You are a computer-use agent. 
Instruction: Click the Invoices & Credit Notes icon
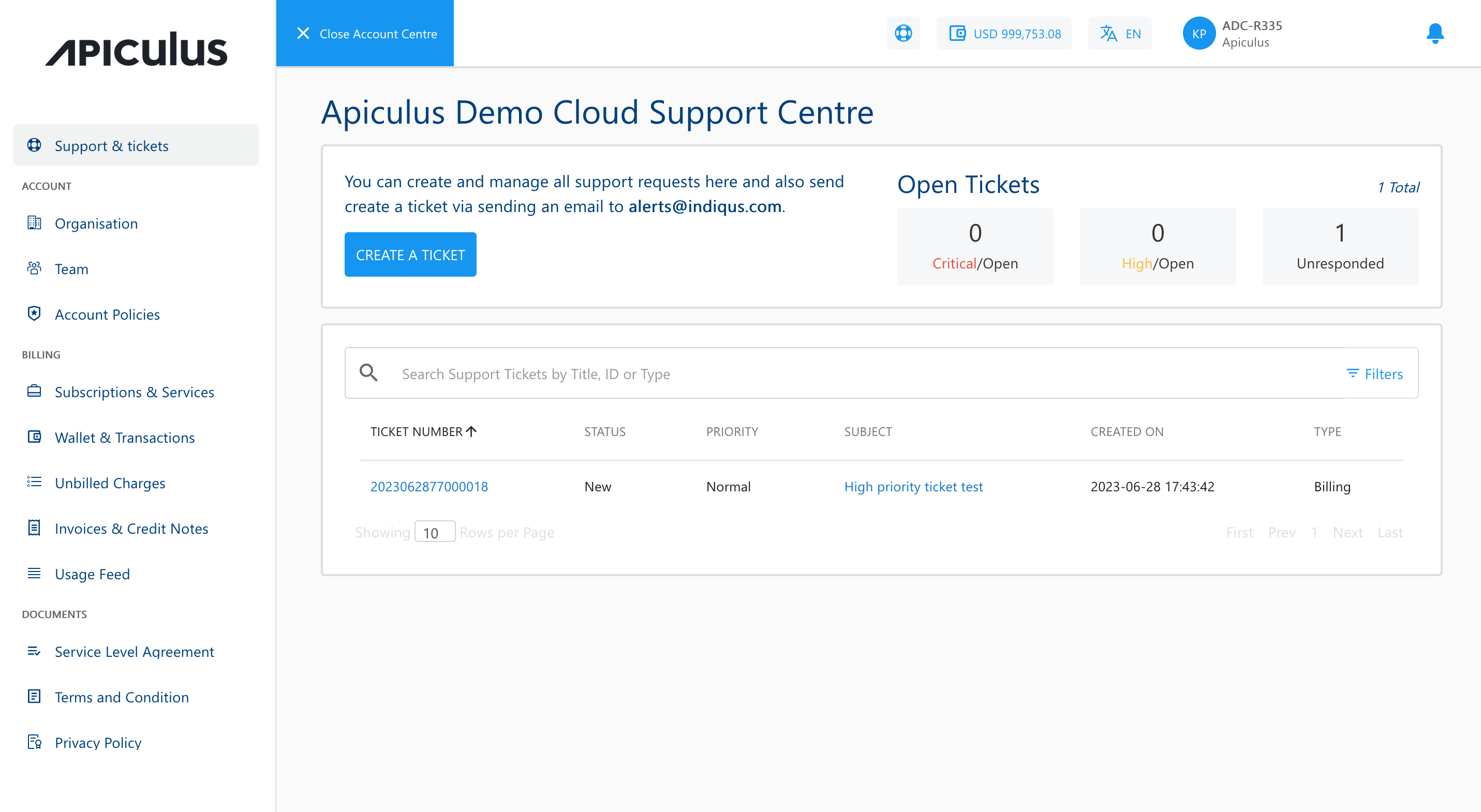coord(35,528)
